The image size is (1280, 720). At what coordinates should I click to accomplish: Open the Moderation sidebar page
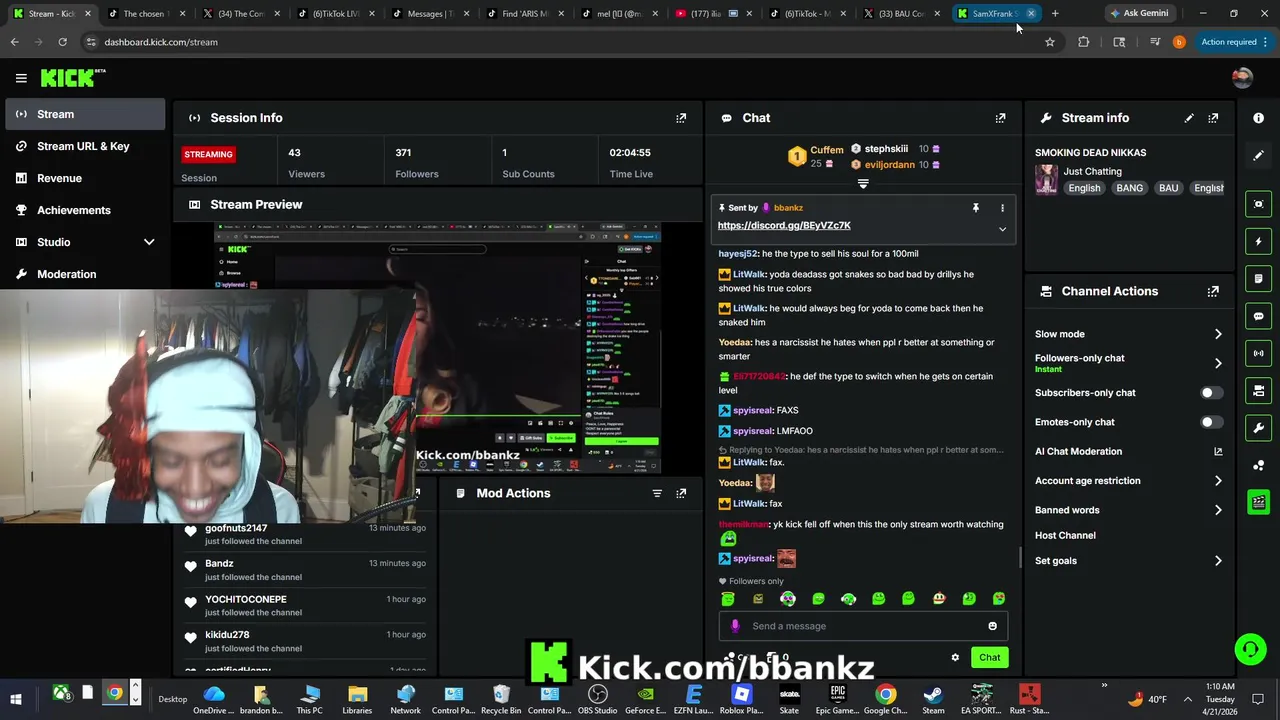click(x=85, y=274)
